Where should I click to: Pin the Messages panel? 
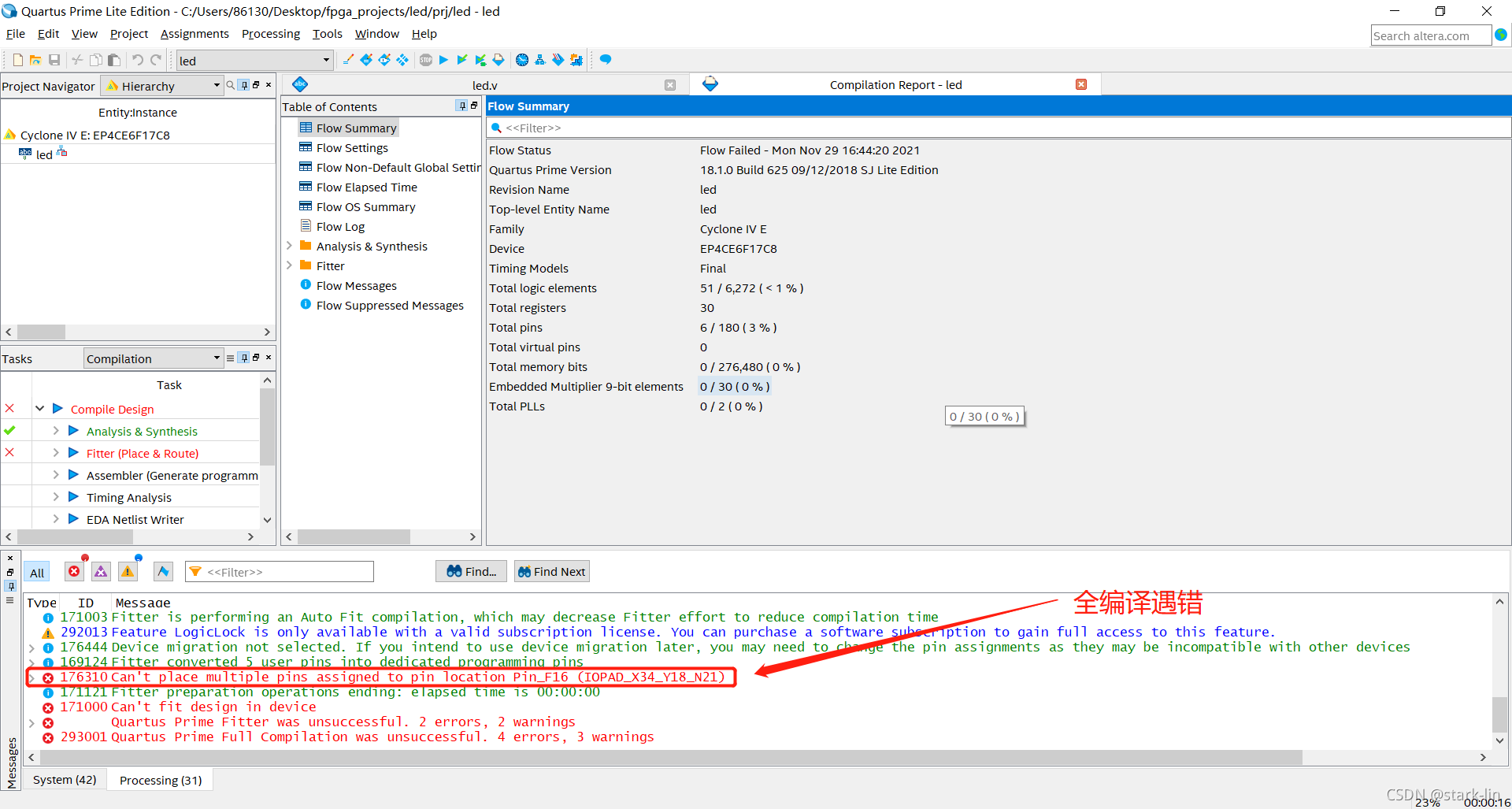[10, 586]
